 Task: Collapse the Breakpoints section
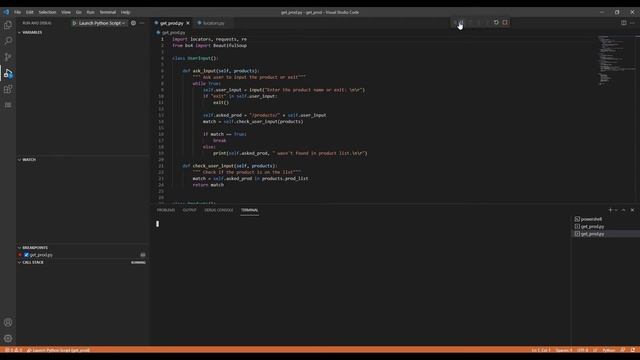(x=19, y=248)
